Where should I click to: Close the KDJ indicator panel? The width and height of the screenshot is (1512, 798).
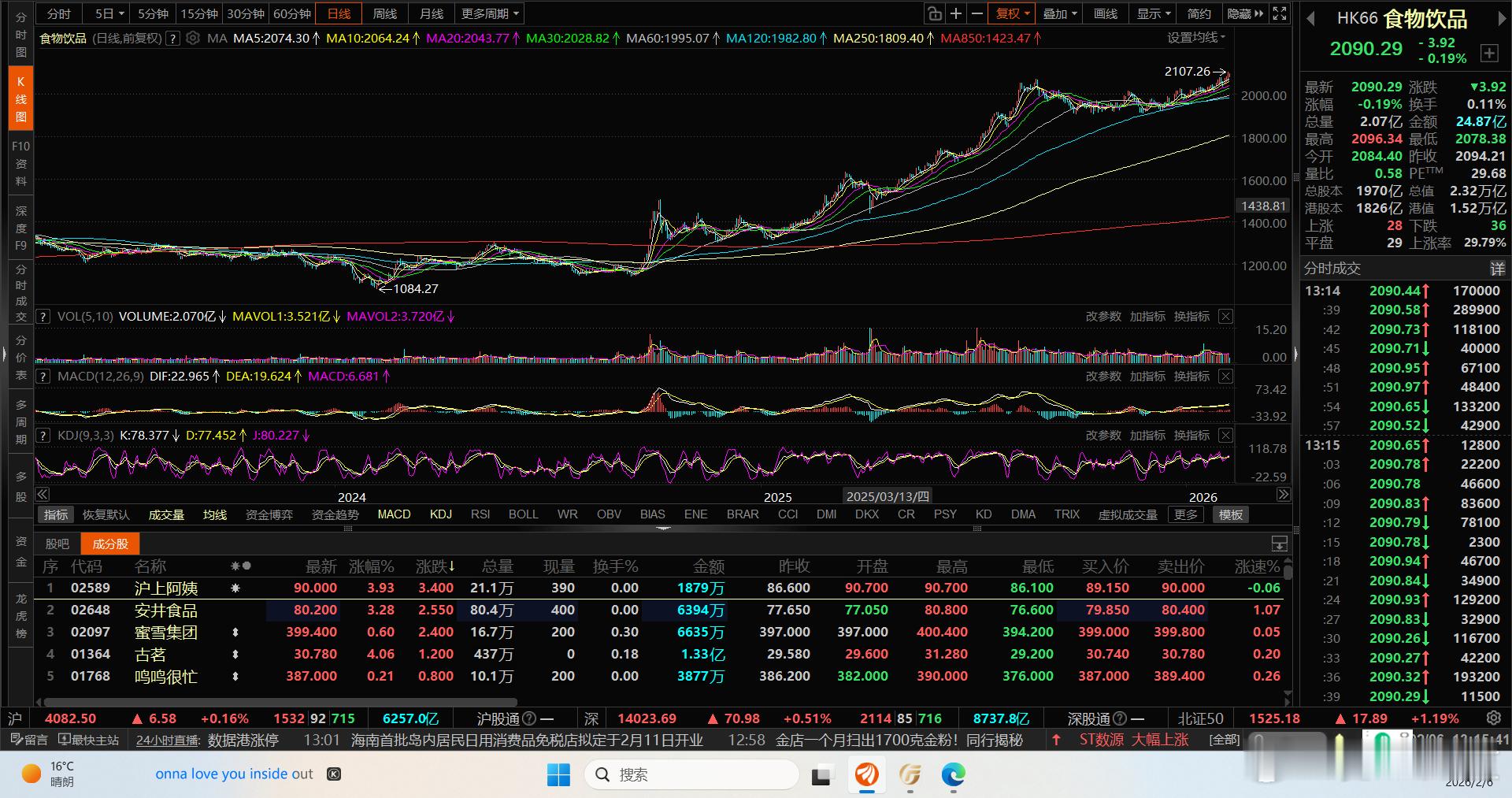tap(1225, 435)
